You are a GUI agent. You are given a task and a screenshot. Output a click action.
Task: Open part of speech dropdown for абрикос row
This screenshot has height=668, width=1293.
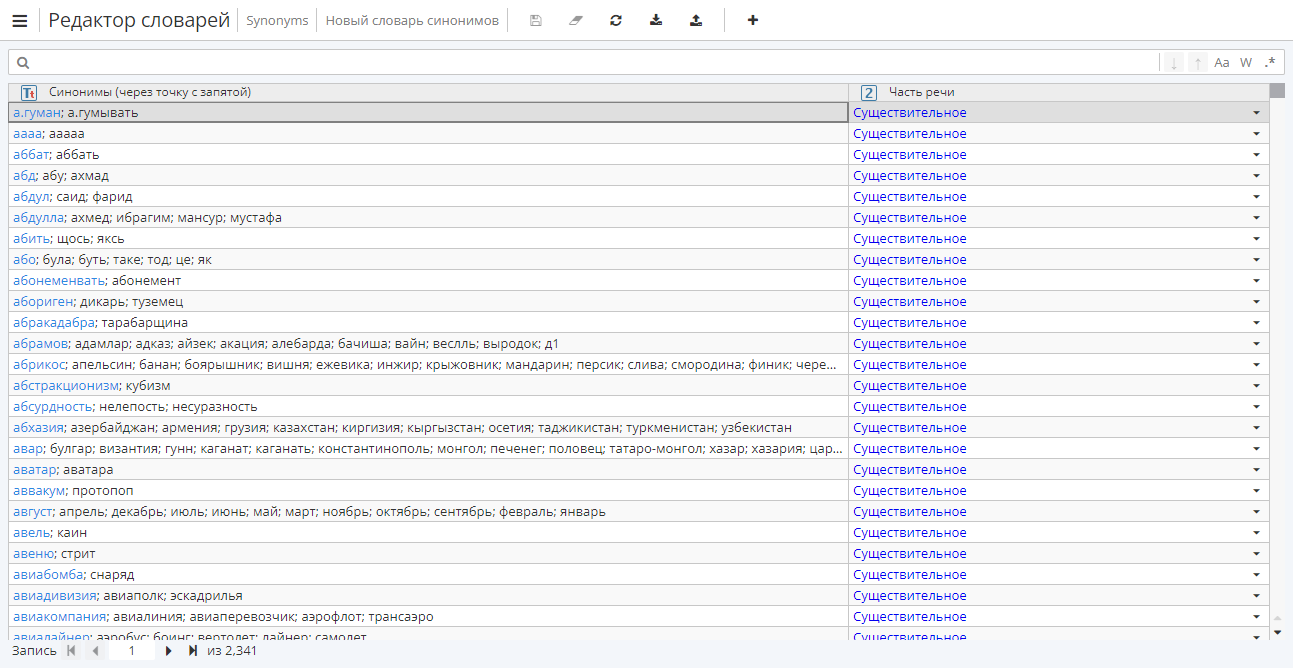click(x=1257, y=365)
